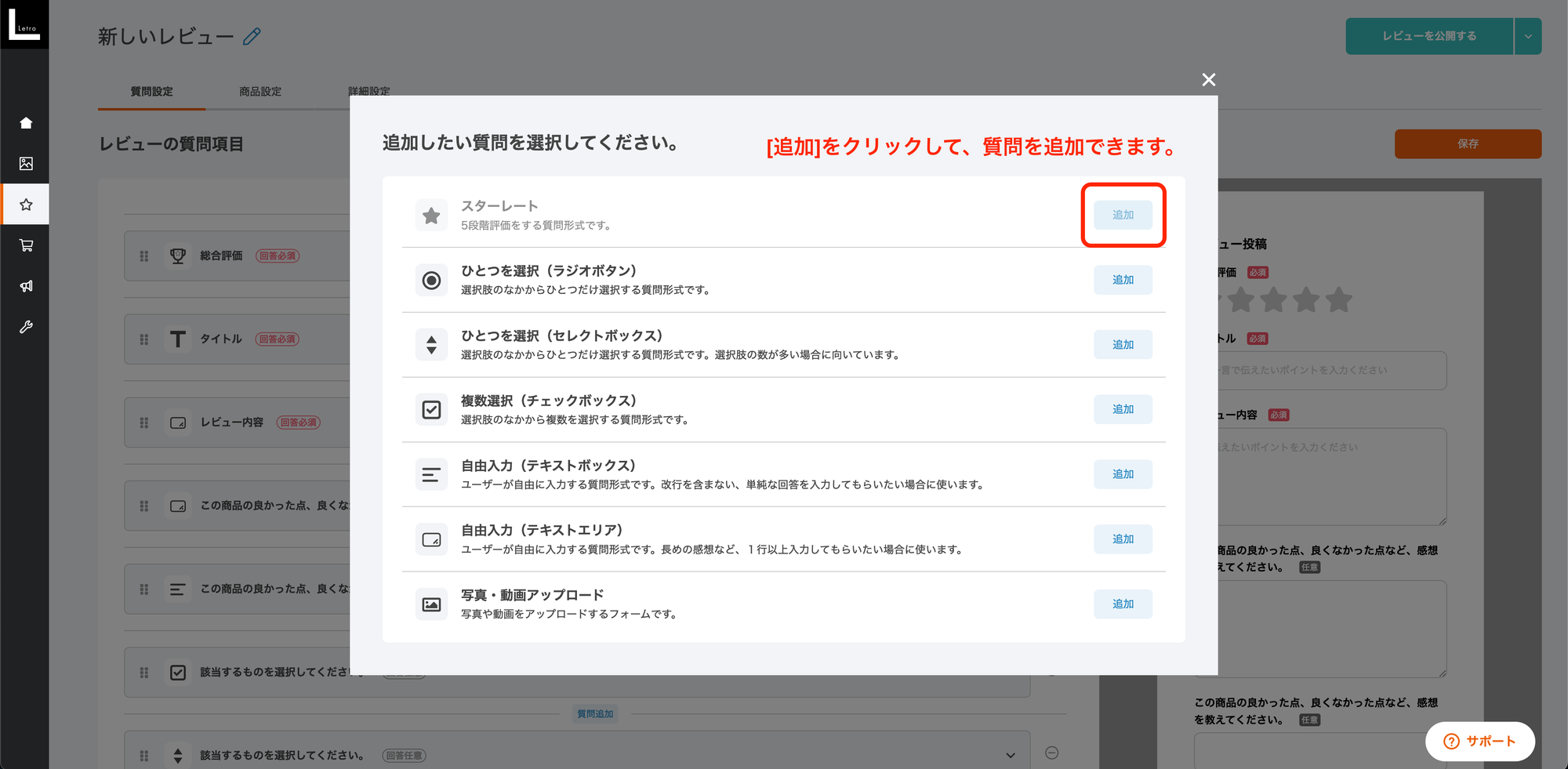Add the スターレート question with 追加

point(1123,215)
